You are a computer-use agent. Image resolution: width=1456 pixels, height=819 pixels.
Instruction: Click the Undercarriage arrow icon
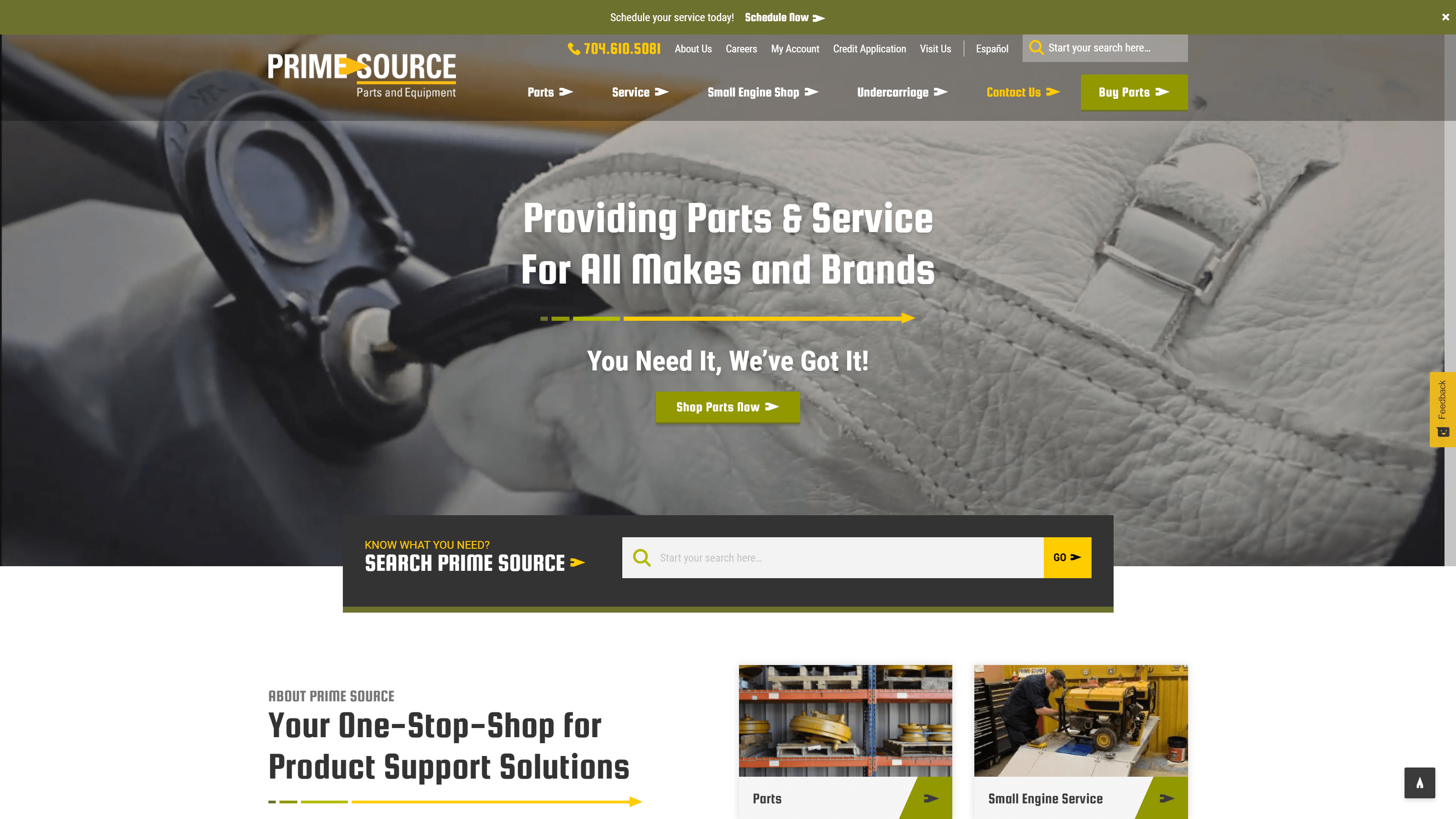click(x=941, y=92)
